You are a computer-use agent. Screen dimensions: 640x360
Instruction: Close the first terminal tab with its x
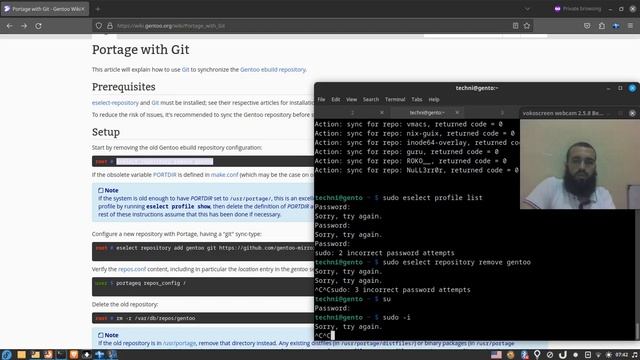point(382,113)
